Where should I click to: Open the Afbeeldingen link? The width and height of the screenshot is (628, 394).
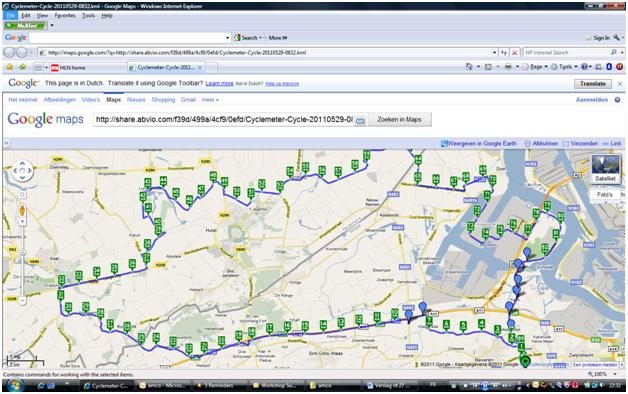(x=59, y=100)
